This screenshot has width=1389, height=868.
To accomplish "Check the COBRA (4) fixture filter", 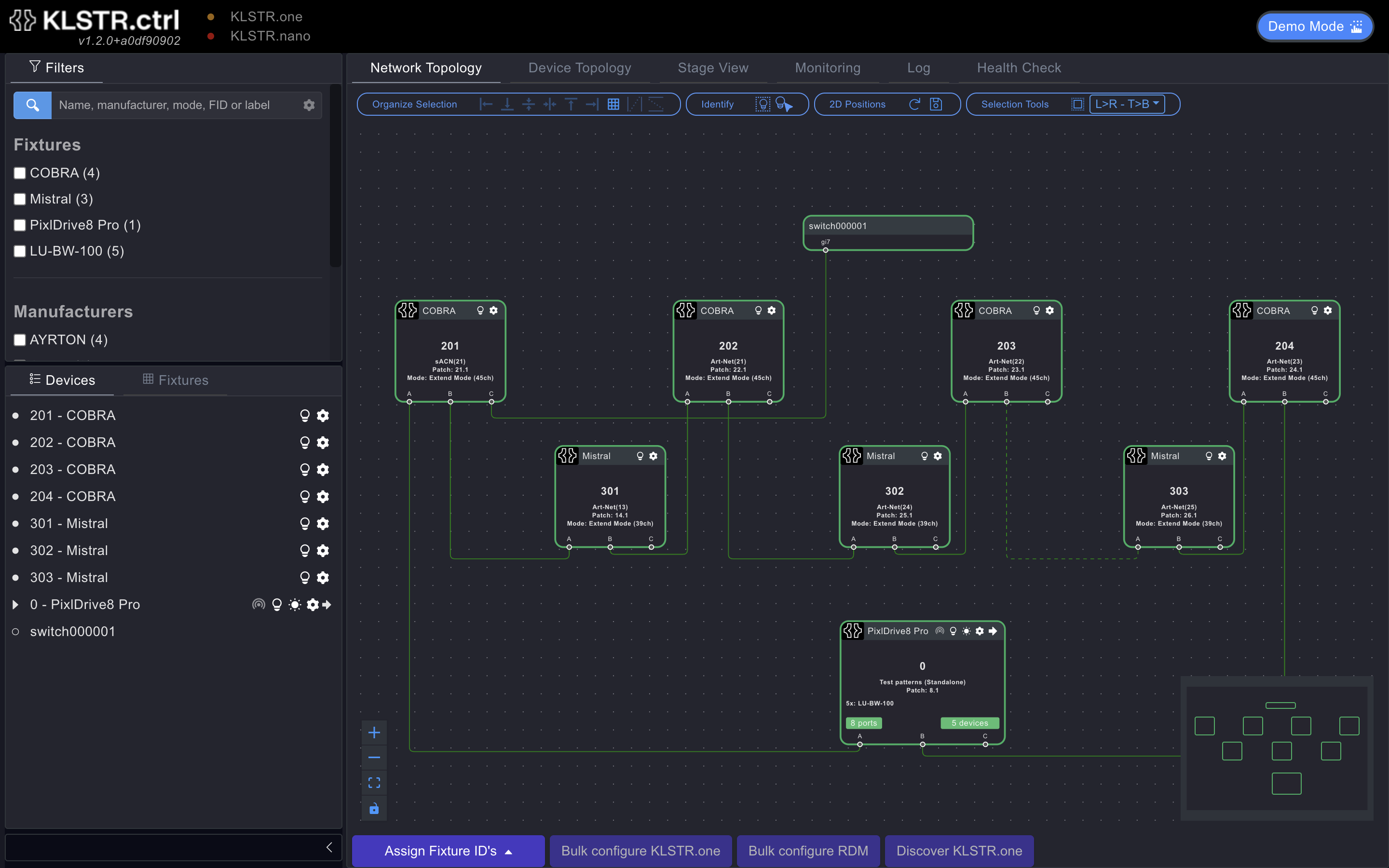I will pos(20,173).
